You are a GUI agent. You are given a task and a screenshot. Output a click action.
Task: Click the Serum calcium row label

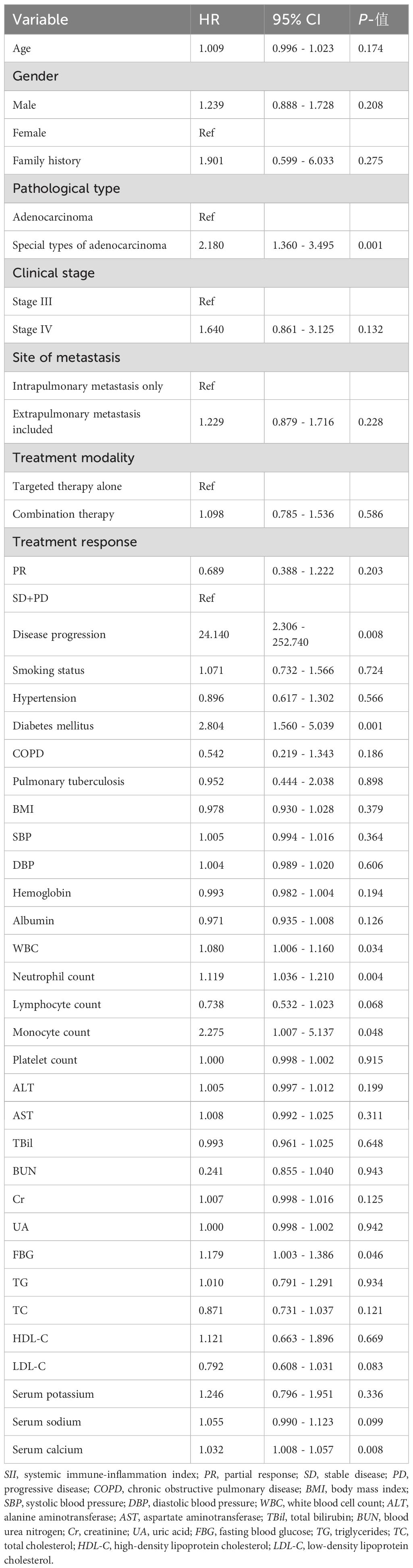(48, 1449)
